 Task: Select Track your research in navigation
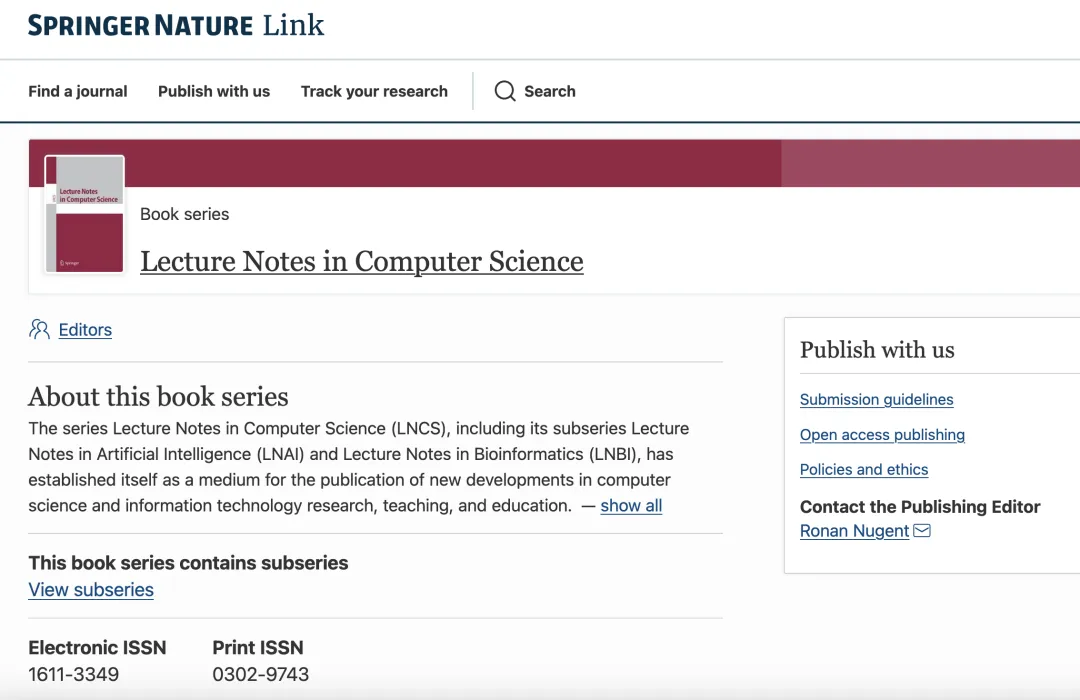374,91
